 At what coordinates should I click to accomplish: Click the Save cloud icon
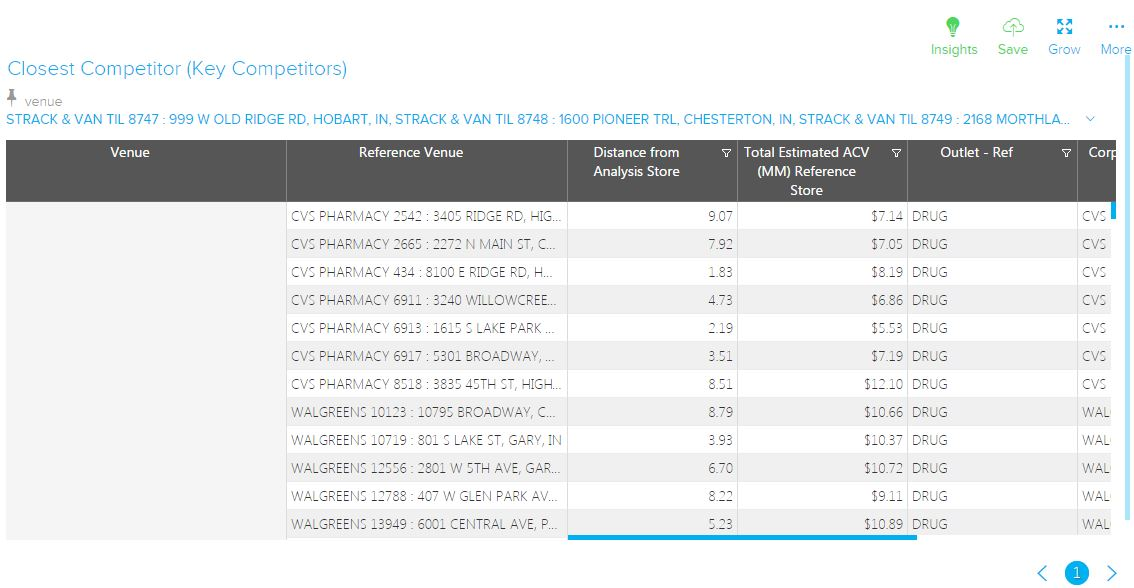pos(1013,28)
